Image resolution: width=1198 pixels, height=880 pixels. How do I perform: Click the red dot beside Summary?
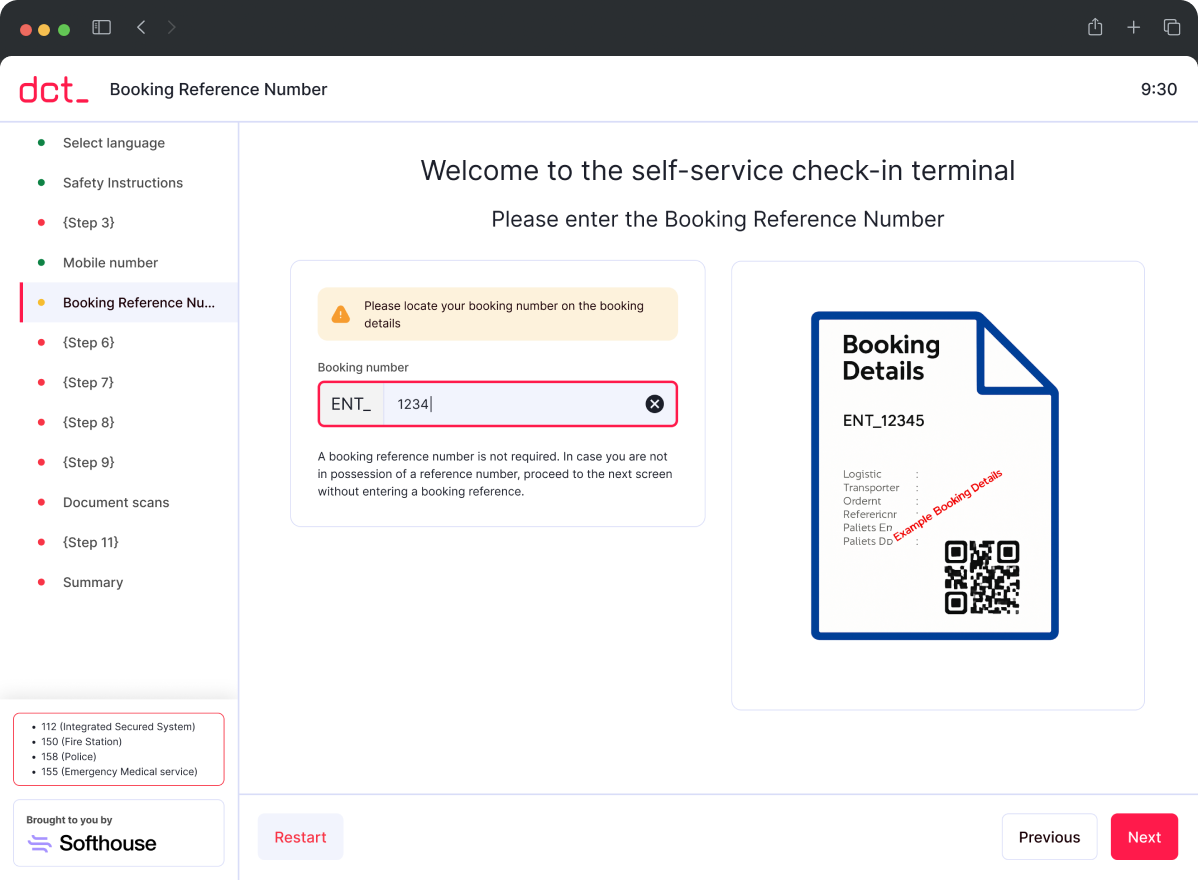coord(41,582)
